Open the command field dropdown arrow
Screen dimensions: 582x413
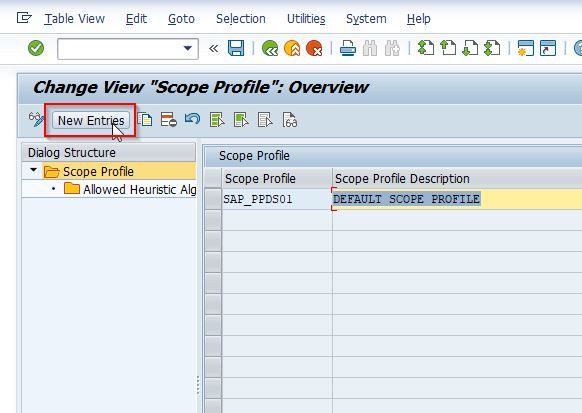coord(188,48)
